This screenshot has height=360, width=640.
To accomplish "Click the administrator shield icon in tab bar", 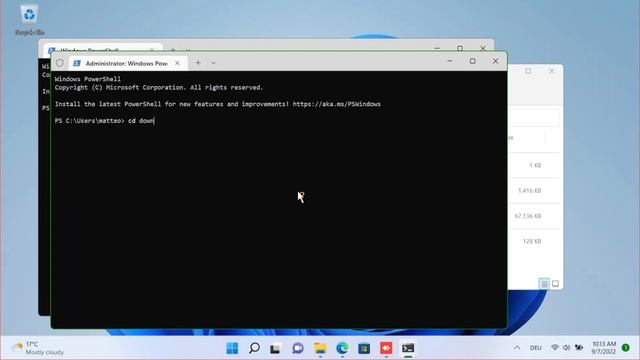I will coord(60,63).
